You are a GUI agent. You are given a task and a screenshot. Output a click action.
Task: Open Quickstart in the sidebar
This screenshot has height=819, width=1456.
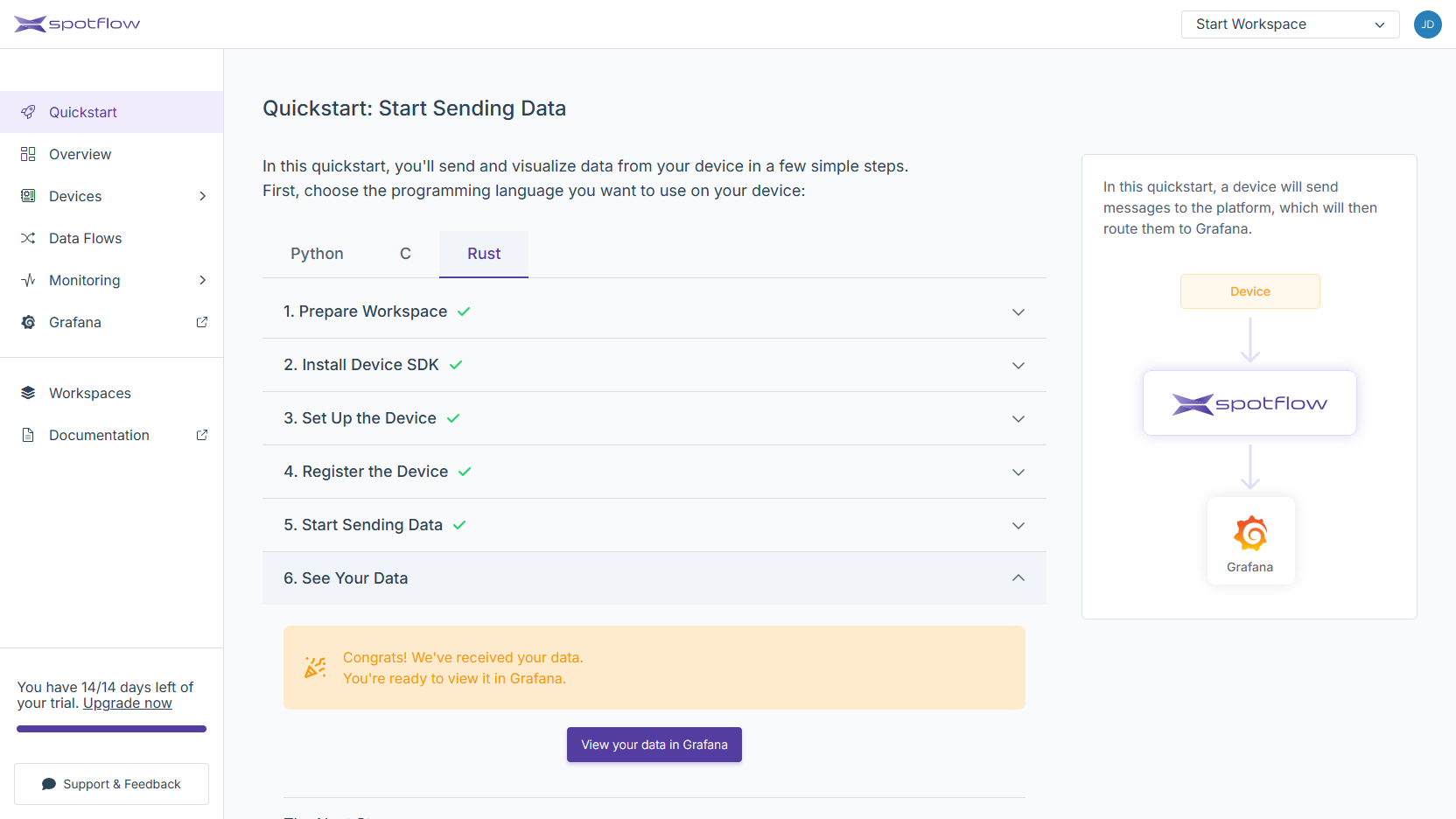112,112
